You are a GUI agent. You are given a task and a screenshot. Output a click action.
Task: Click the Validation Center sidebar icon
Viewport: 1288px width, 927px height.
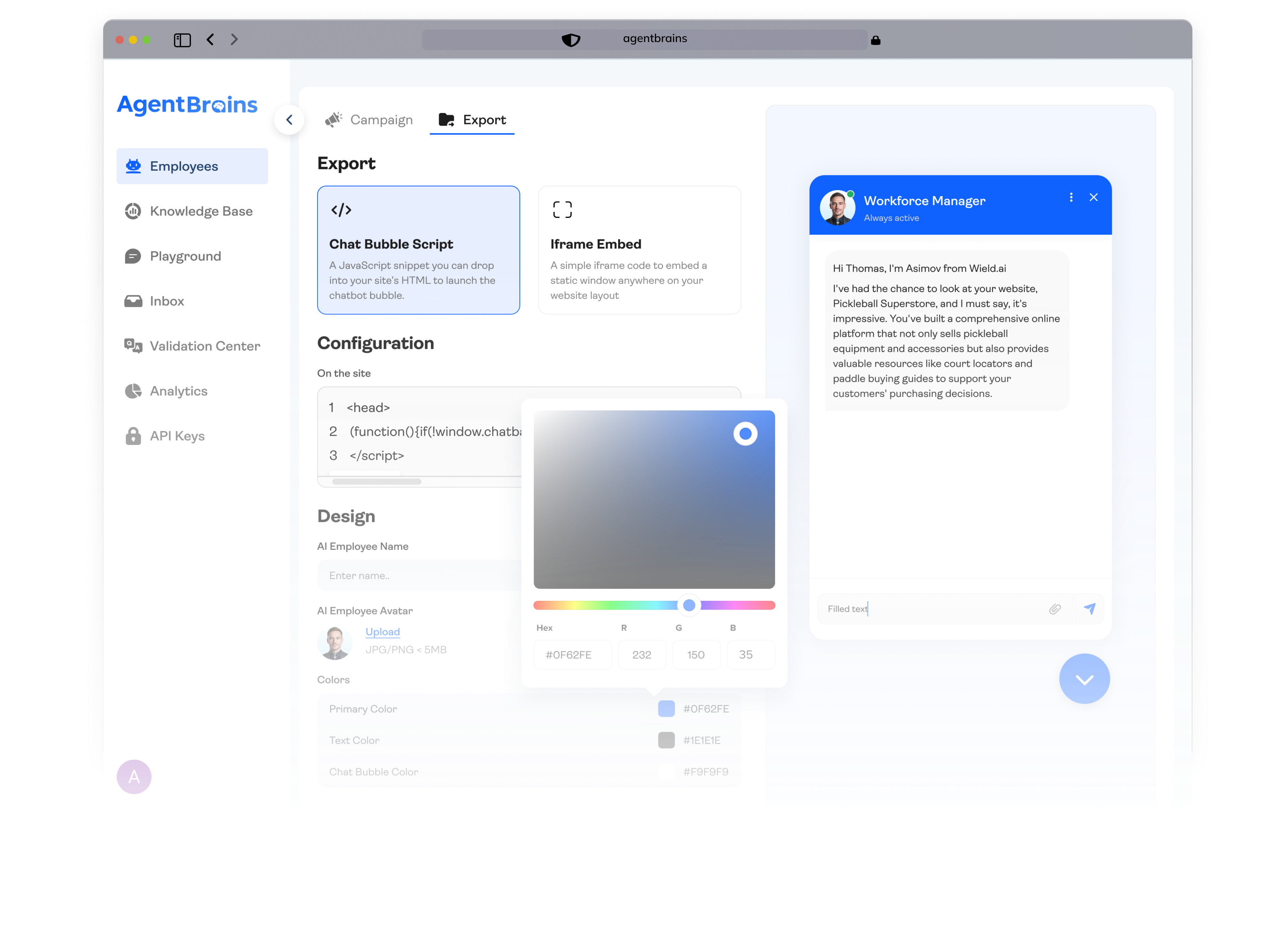tap(133, 346)
